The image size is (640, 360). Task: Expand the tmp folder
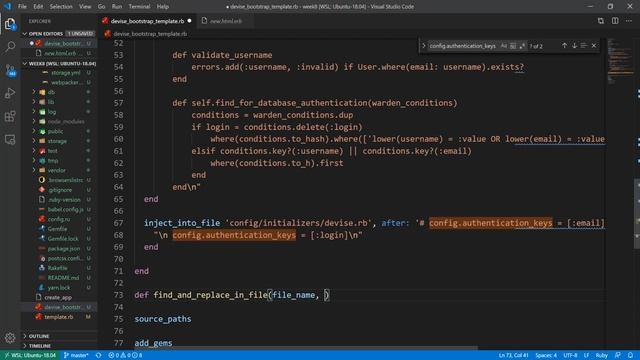(59, 161)
